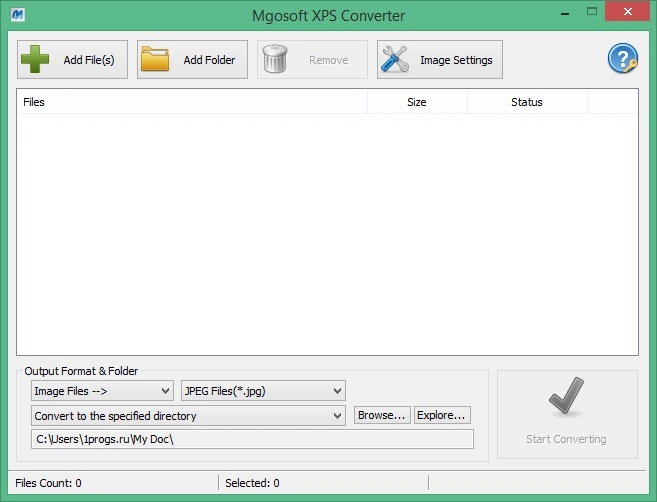Screen dimensions: 657x502
Task: Close the Mgosoft XPS Converter window
Action: point(627,11)
